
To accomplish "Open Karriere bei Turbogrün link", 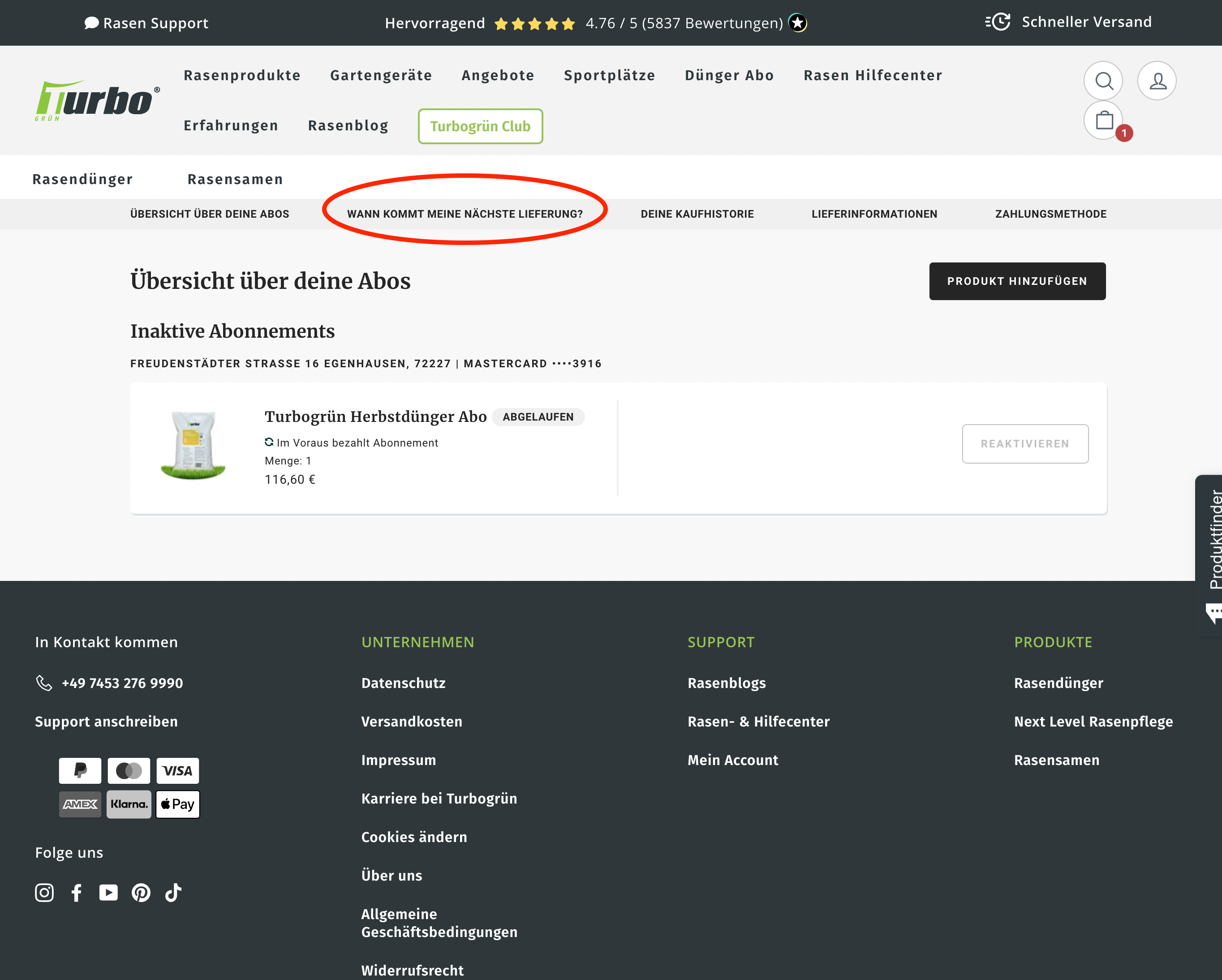I will [439, 799].
